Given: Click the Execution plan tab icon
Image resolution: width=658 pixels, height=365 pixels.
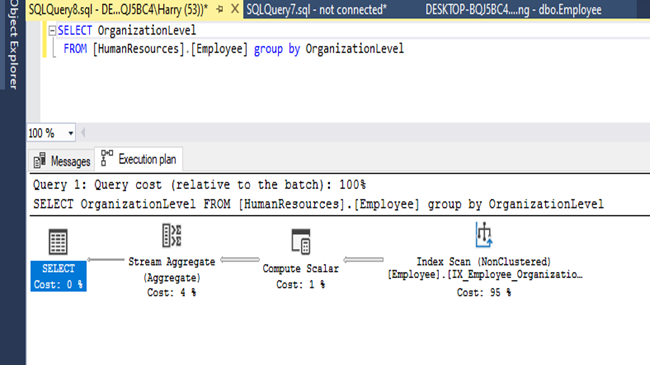Looking at the screenshot, I should coord(107,158).
